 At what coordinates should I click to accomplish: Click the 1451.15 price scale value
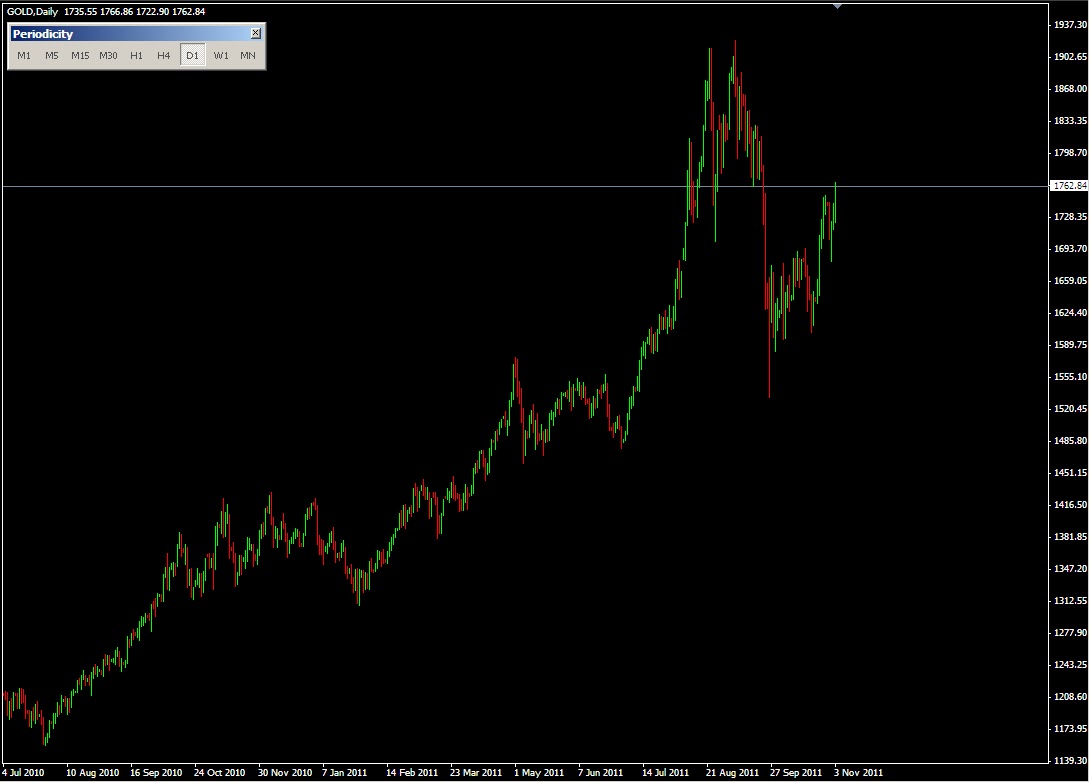click(x=1070, y=472)
